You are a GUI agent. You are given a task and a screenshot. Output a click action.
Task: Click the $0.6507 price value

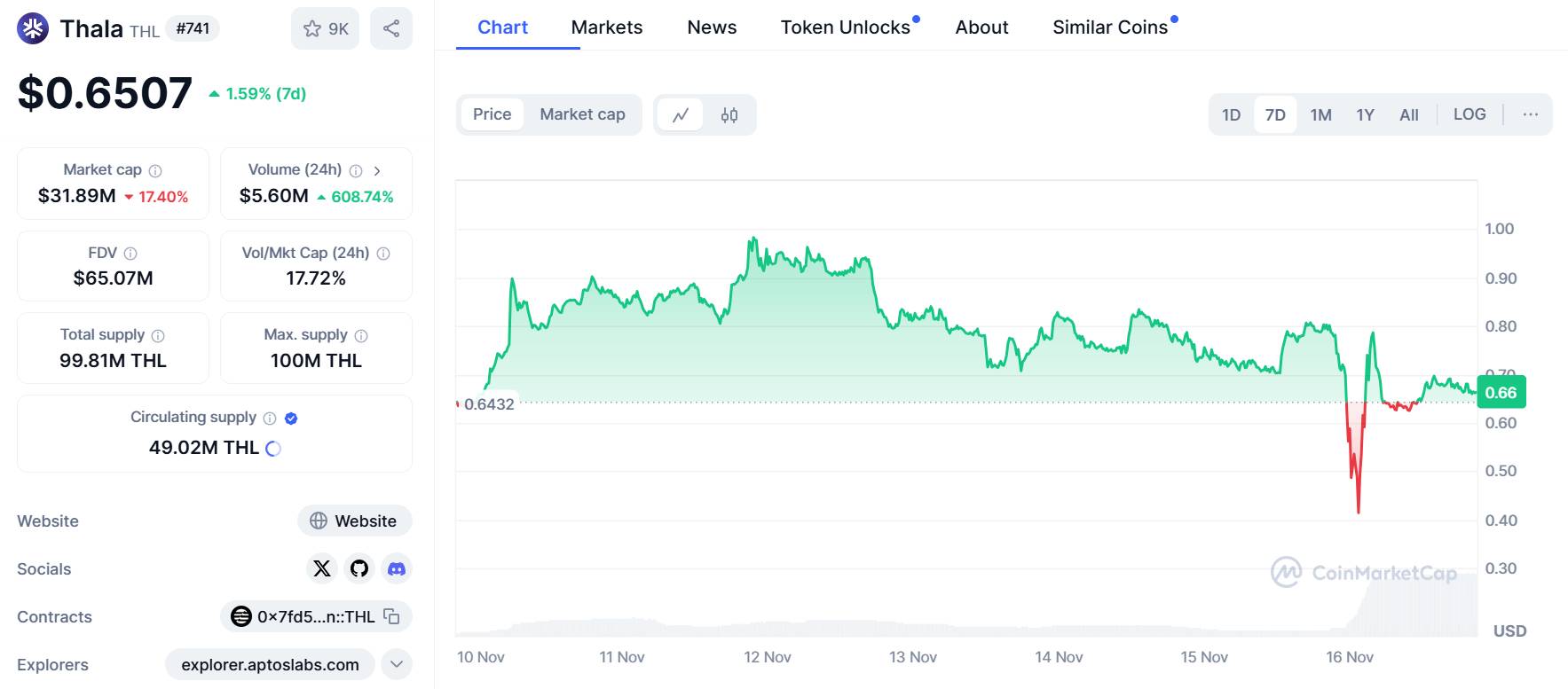coord(105,93)
